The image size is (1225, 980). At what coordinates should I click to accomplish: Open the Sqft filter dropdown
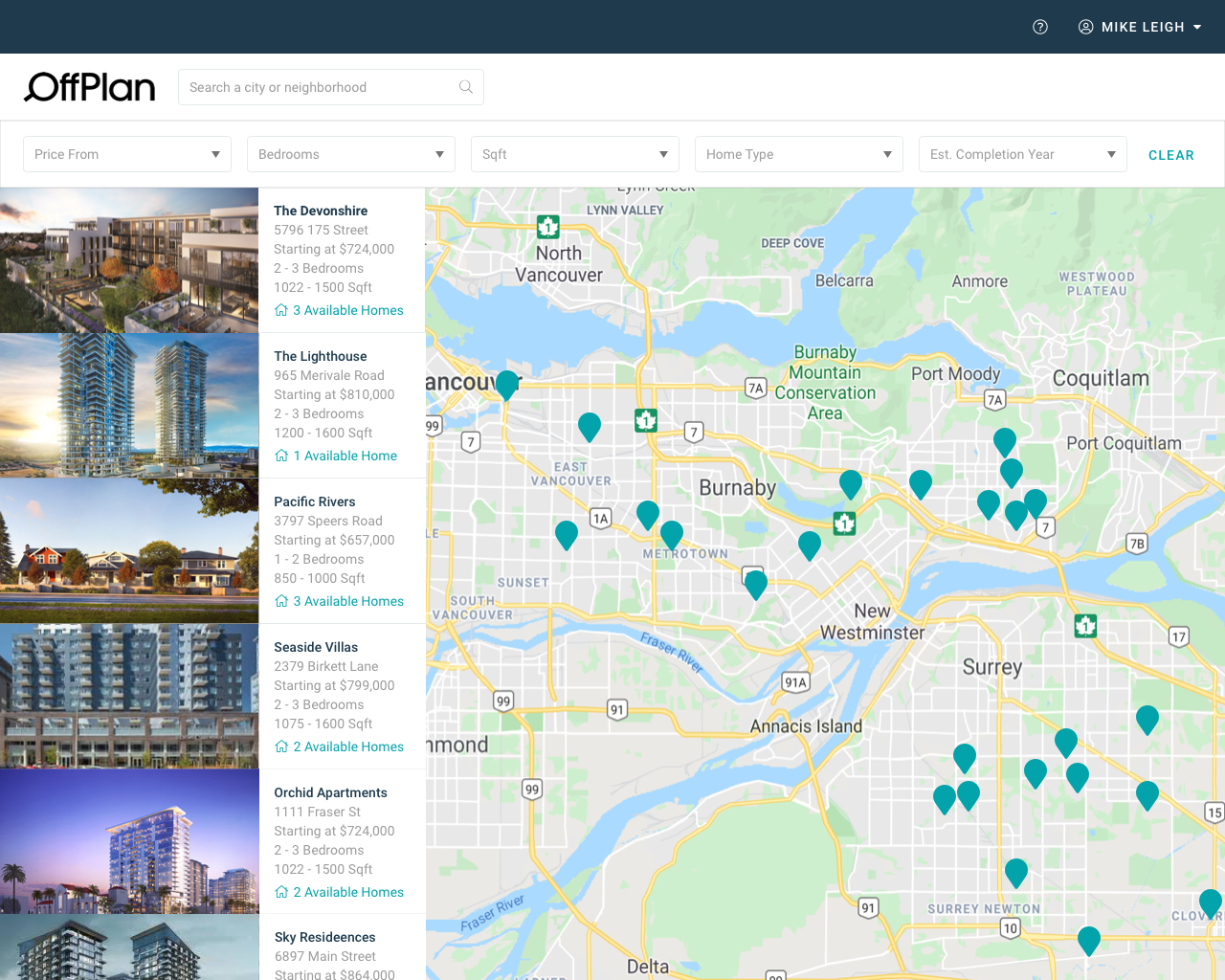tap(575, 154)
